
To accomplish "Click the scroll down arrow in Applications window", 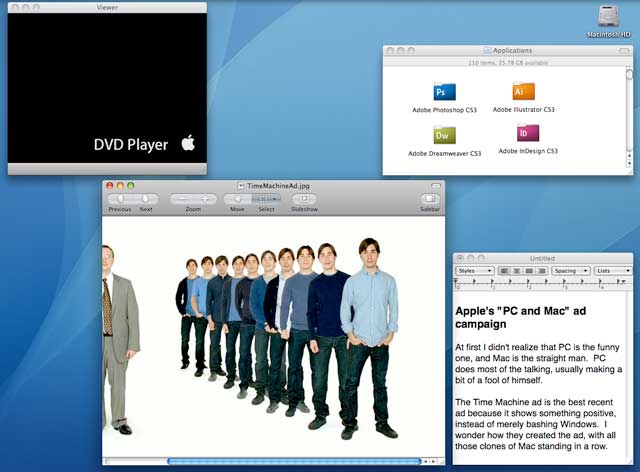I will (x=629, y=163).
